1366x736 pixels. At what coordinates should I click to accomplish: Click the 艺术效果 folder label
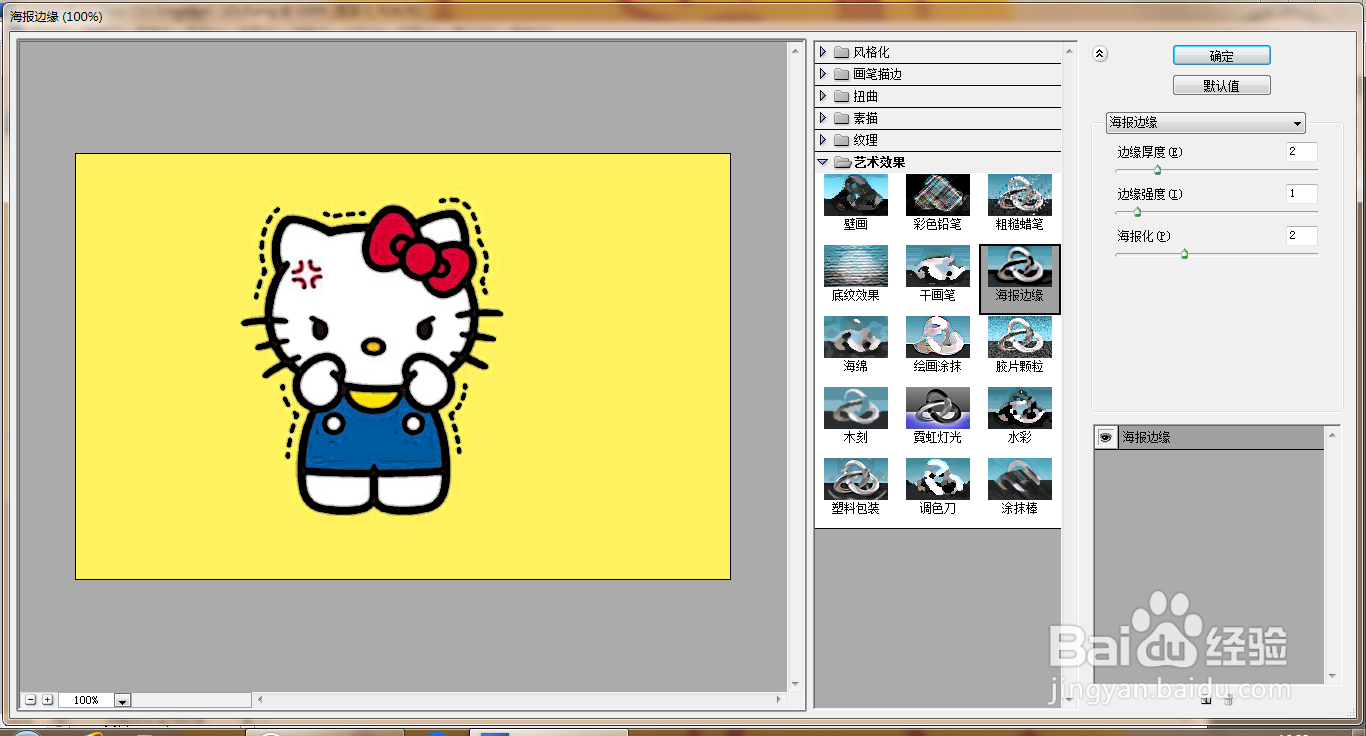click(x=879, y=162)
